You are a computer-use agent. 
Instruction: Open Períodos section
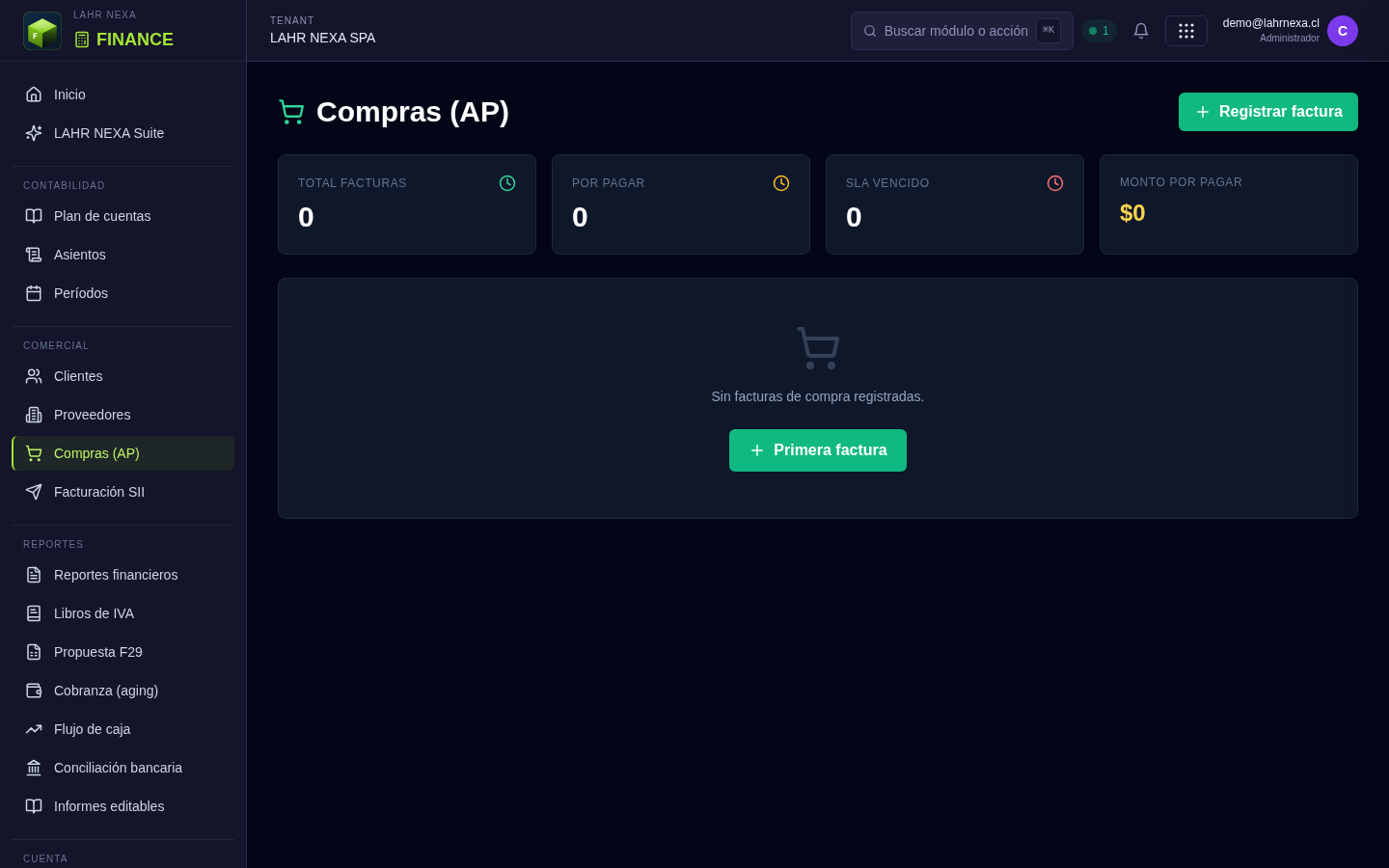point(123,293)
